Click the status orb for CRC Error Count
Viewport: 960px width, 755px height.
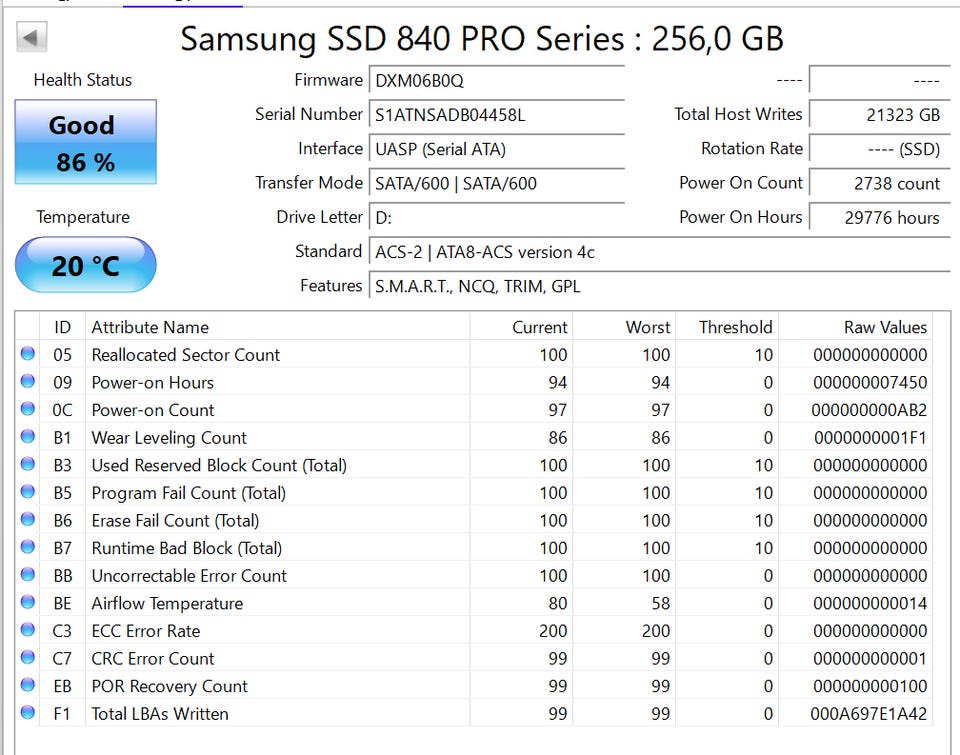click(x=28, y=659)
